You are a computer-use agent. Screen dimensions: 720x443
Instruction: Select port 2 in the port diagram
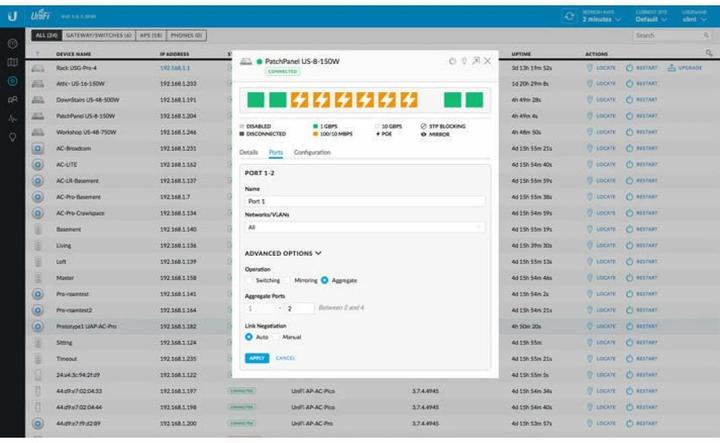pos(277,100)
